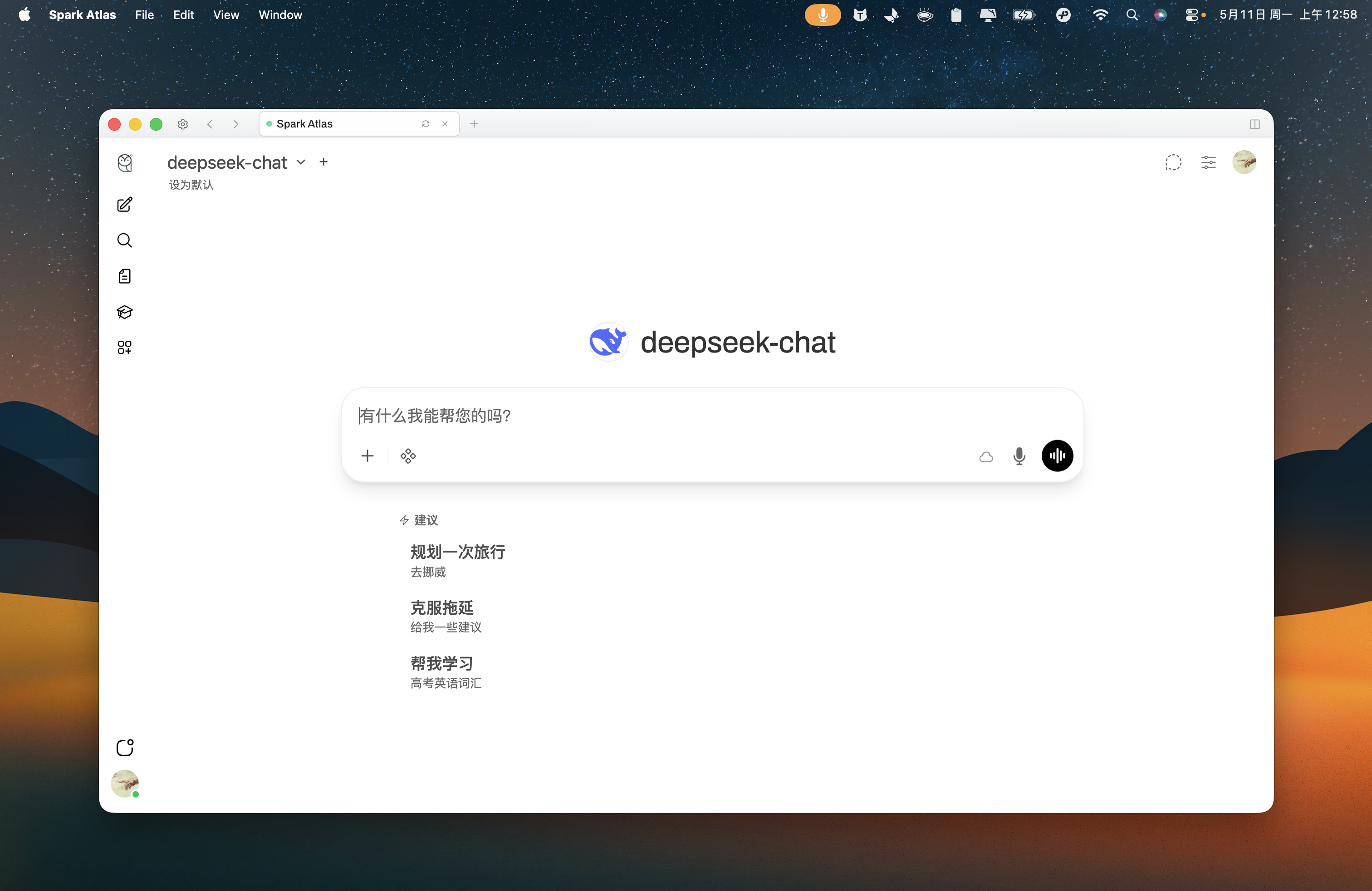Viewport: 1372px width, 891px height.
Task: Open the Apple menu
Action: (24, 15)
